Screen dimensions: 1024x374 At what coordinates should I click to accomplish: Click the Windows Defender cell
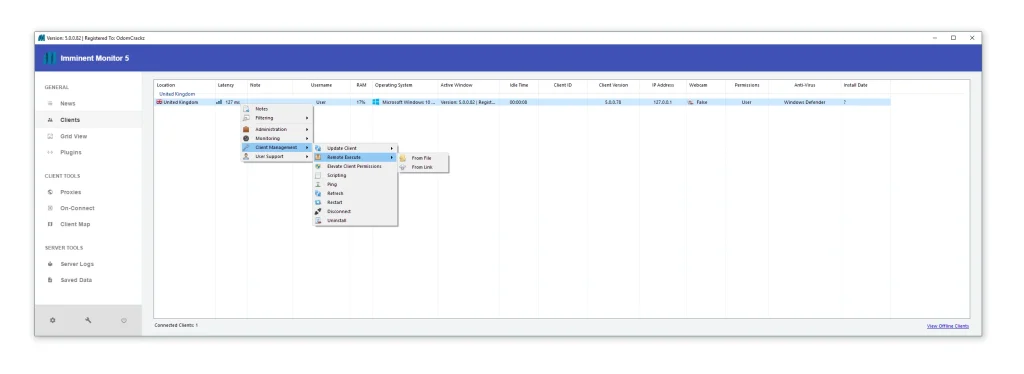point(805,102)
